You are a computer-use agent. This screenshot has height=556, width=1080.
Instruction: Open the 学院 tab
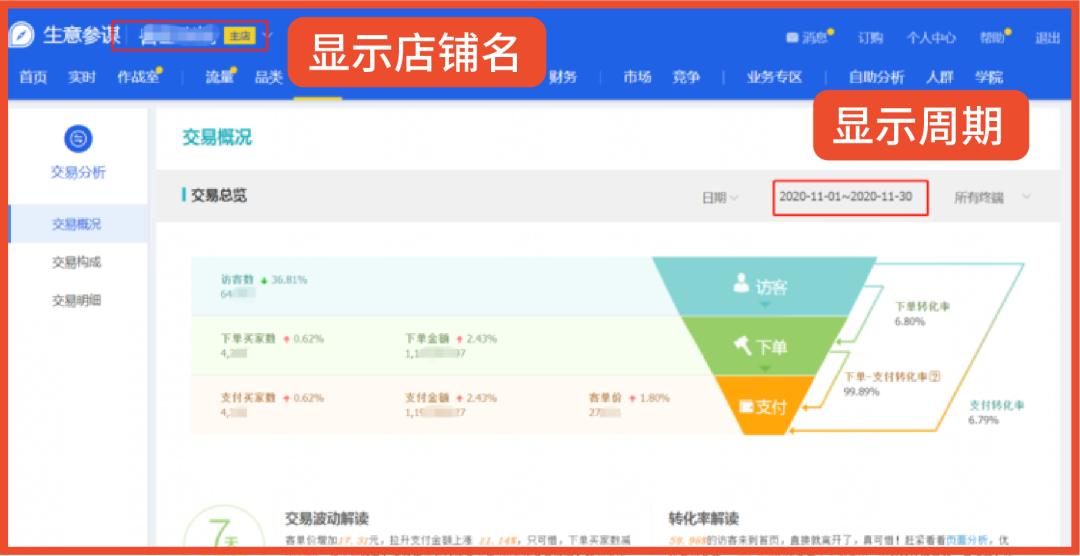[x=988, y=77]
